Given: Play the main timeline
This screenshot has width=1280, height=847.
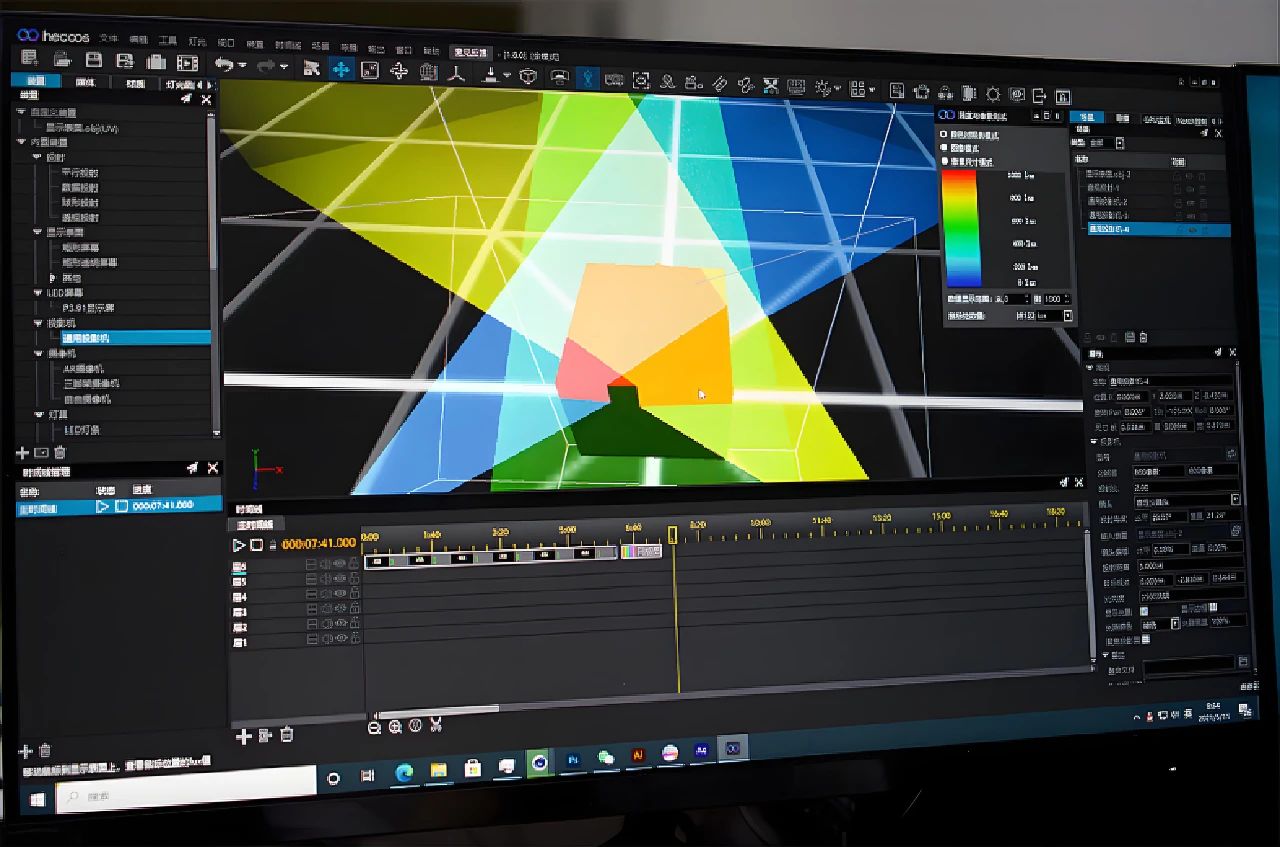Looking at the screenshot, I should 239,545.
